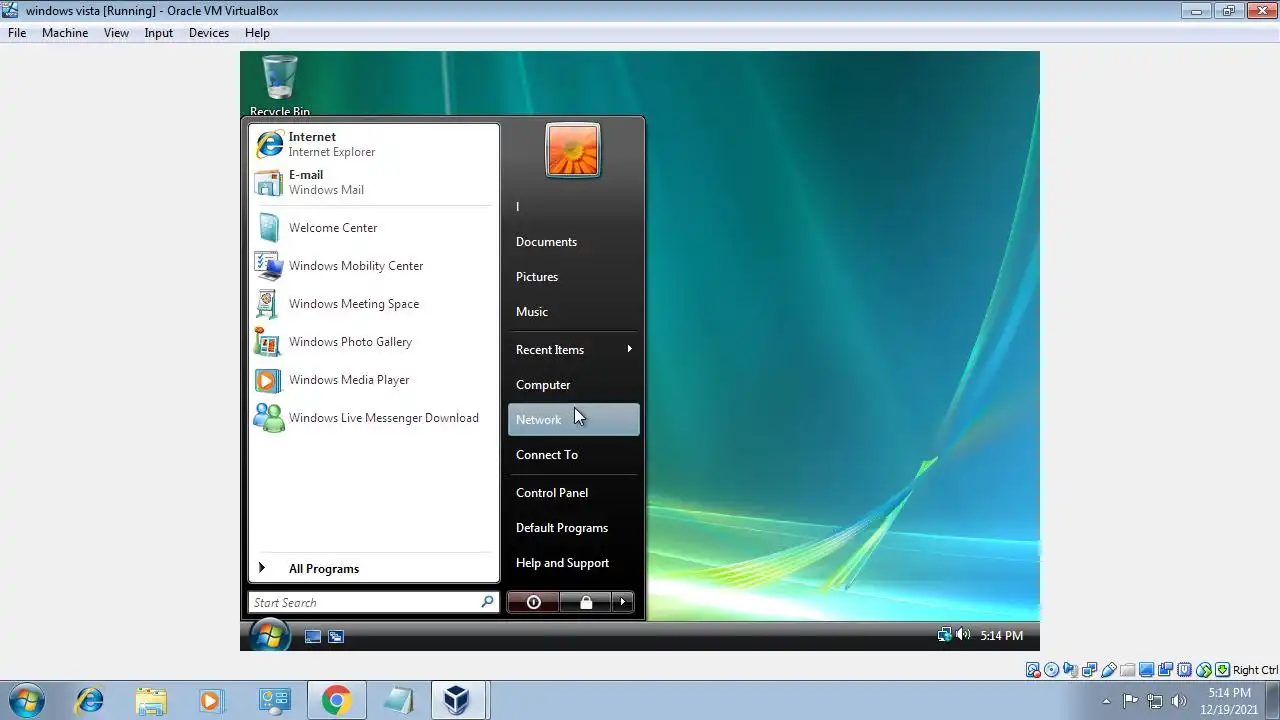Open Help and Support
The width and height of the screenshot is (1280, 720).
(573, 563)
